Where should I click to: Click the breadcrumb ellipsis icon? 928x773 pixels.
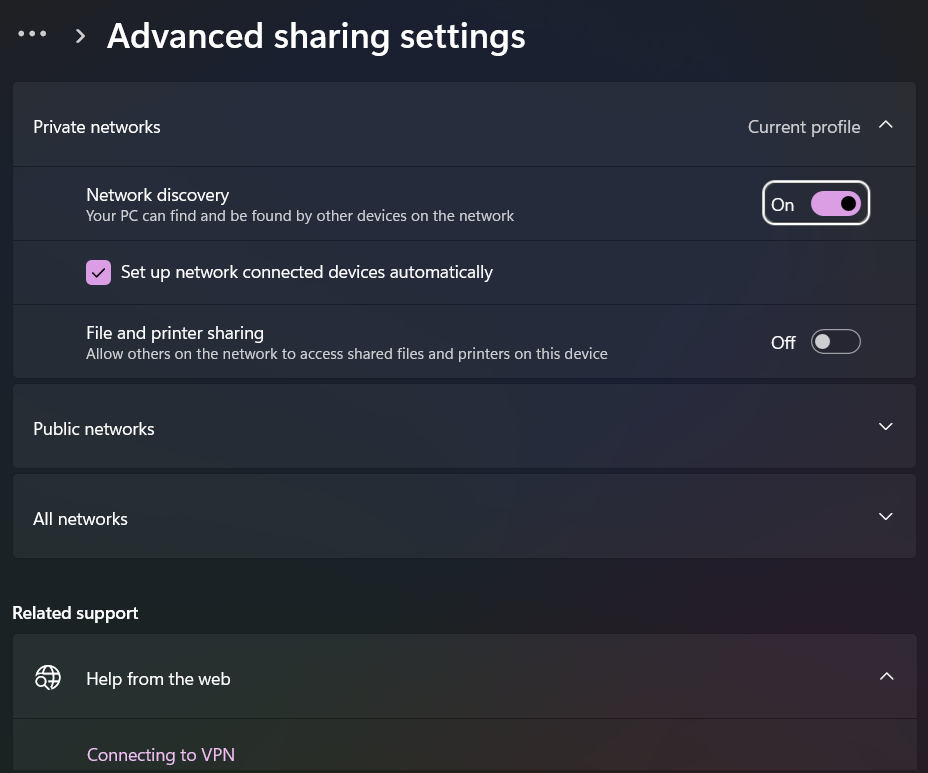[32, 34]
